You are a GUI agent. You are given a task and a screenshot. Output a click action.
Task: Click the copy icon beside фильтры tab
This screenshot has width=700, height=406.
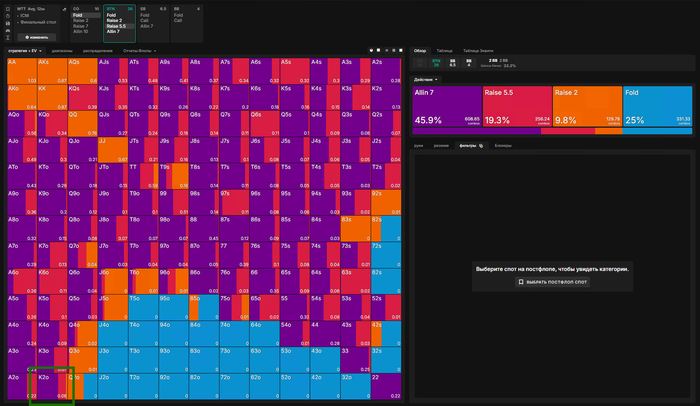click(481, 146)
